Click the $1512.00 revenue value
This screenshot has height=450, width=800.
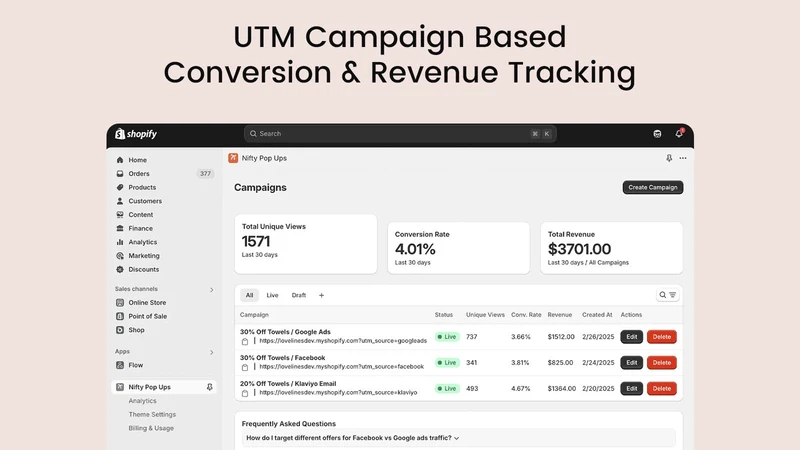pyautogui.click(x=561, y=337)
